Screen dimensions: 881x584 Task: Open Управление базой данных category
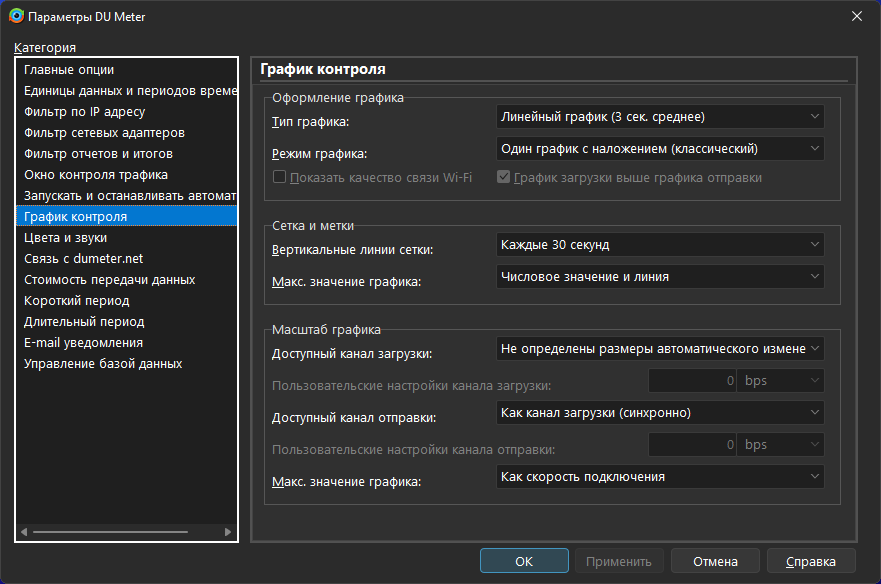point(126,364)
